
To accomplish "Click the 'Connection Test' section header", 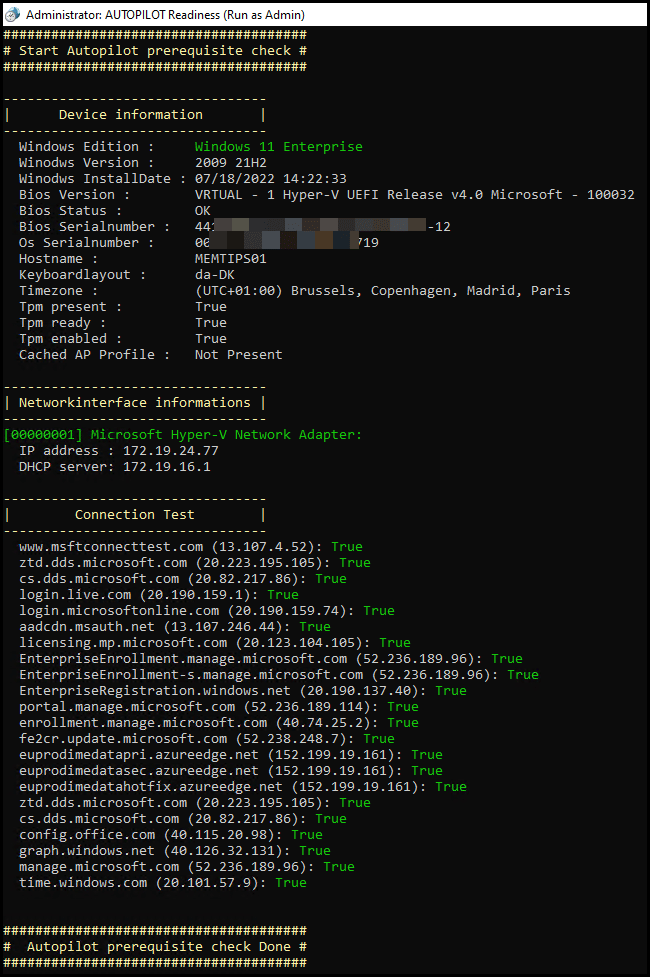I will coord(134,515).
